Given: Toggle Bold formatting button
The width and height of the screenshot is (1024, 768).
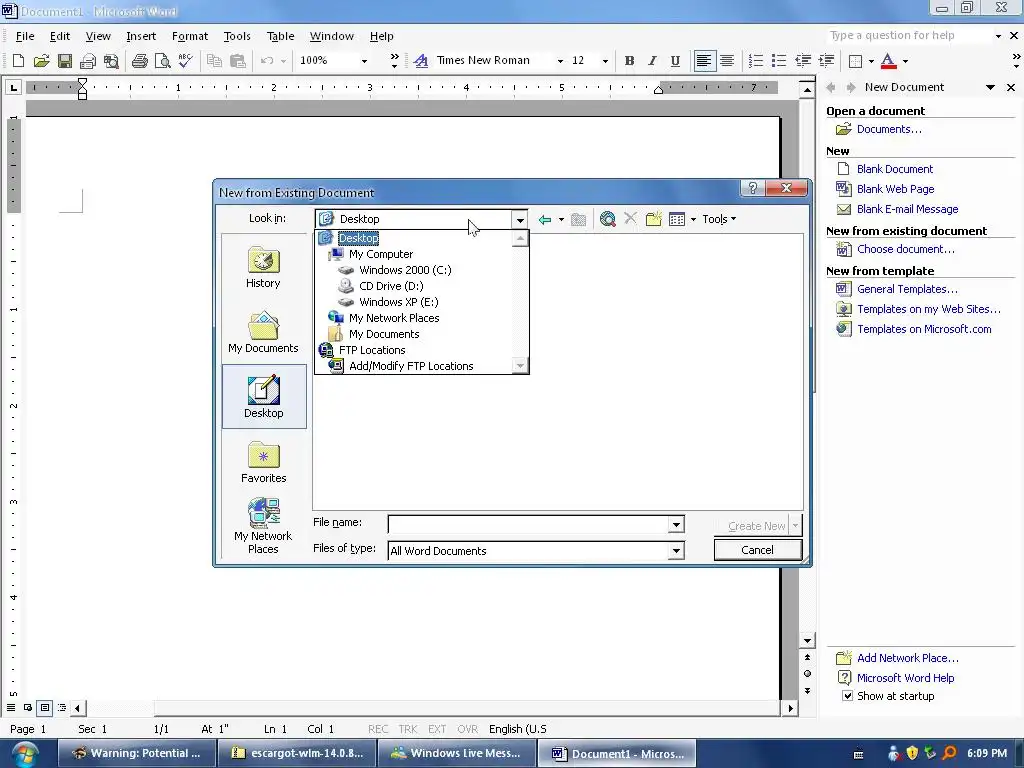Looking at the screenshot, I should 629,61.
